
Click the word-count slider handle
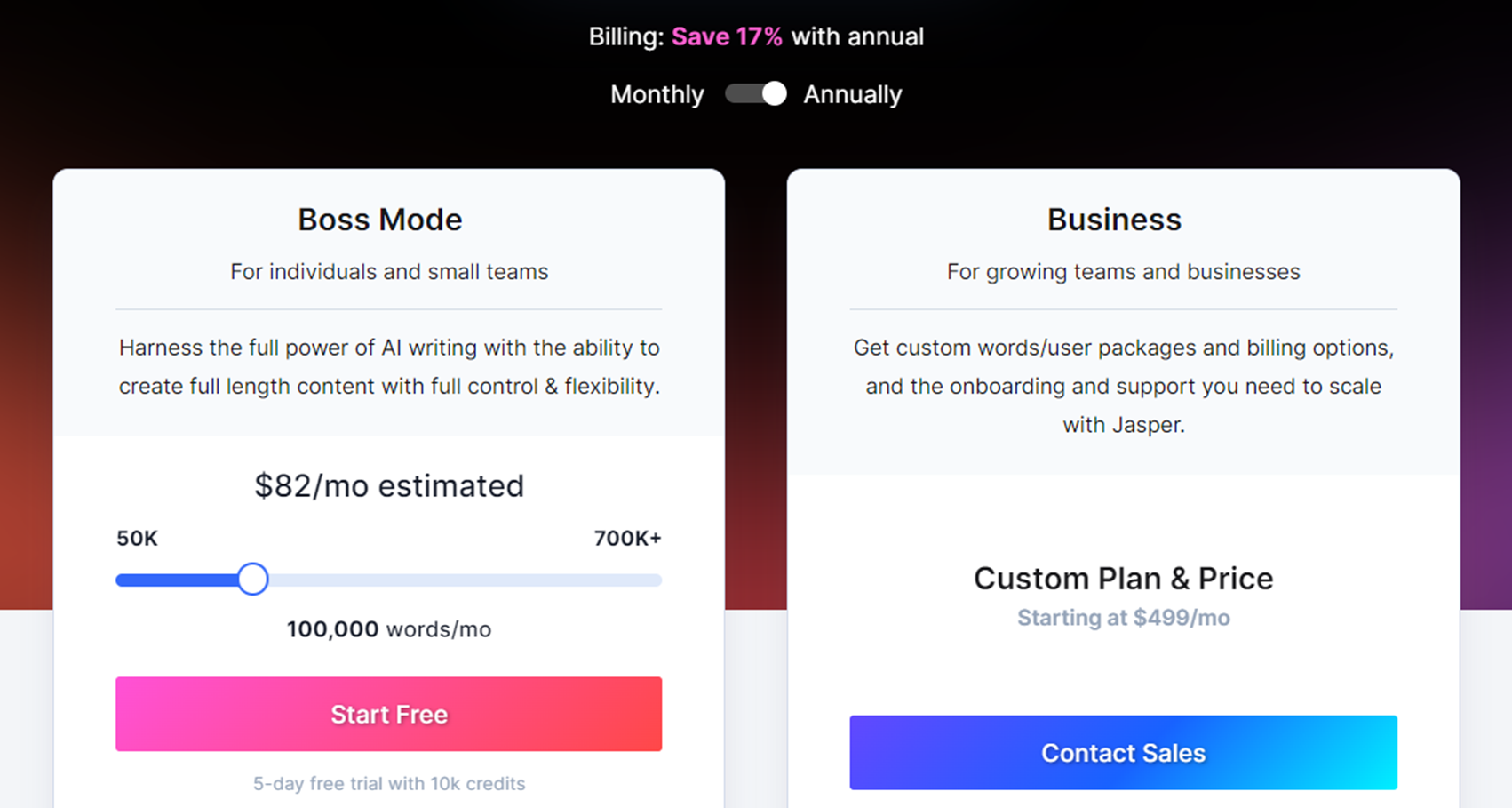coord(253,580)
